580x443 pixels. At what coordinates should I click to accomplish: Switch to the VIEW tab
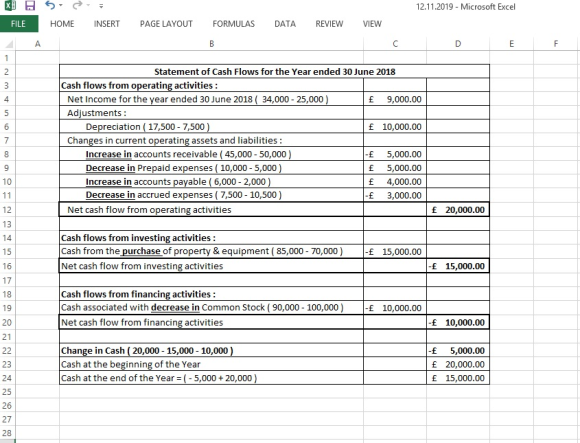tap(372, 24)
